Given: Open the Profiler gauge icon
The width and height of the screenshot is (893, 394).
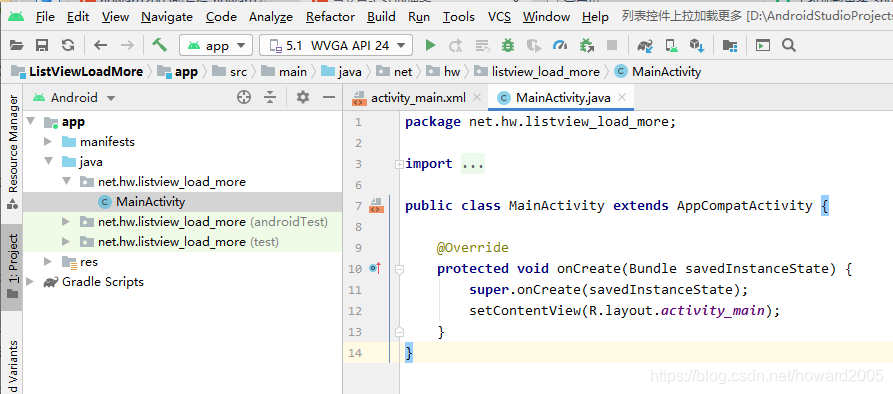Looking at the screenshot, I should 560,46.
